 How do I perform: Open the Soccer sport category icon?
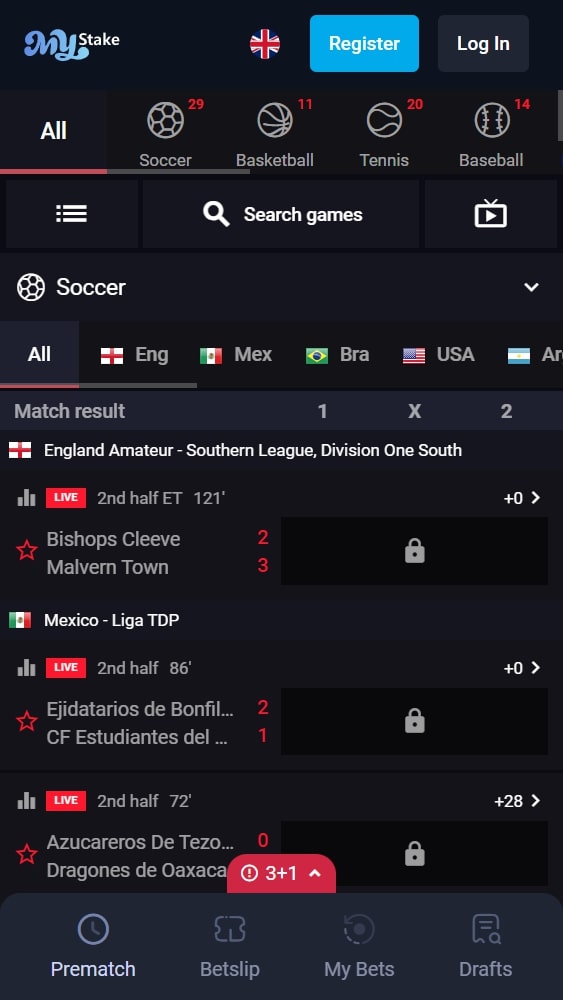[165, 121]
